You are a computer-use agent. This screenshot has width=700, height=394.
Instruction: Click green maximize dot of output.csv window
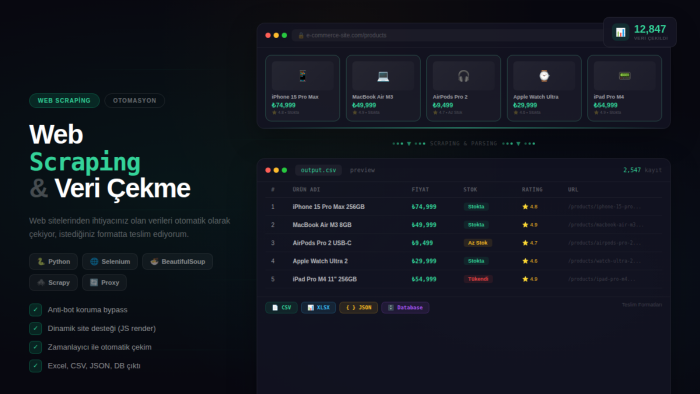tap(284, 170)
